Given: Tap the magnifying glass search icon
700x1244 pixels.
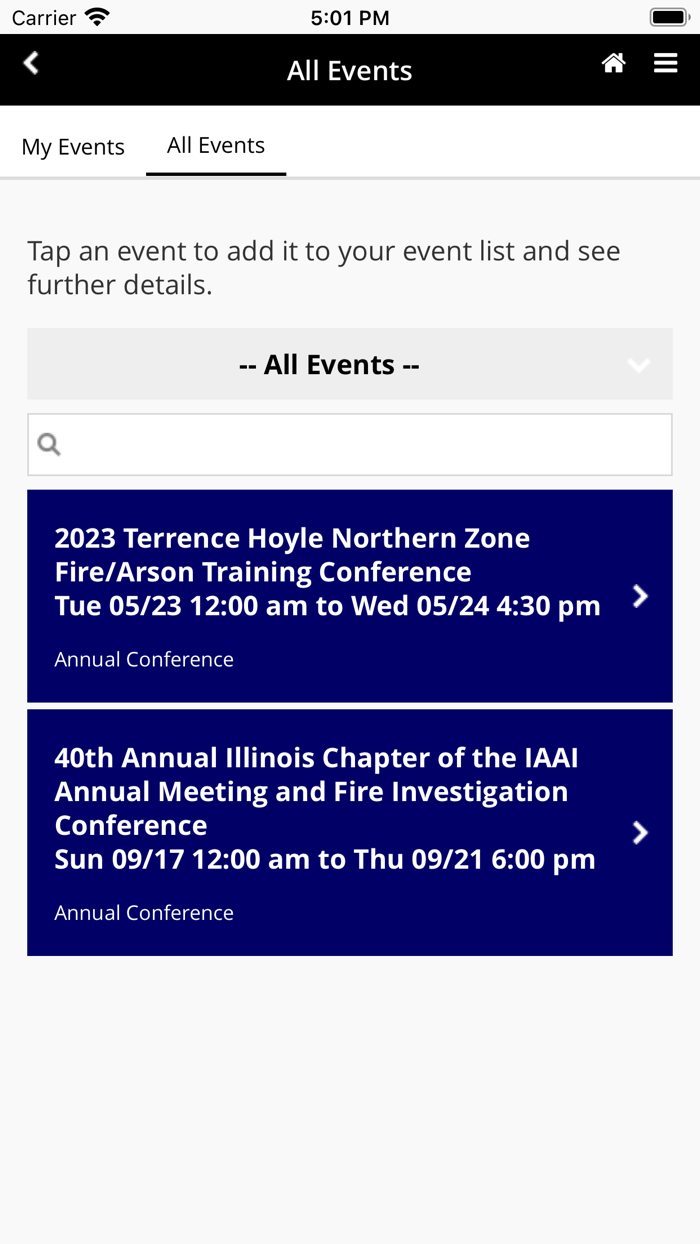Looking at the screenshot, I should click(48, 443).
